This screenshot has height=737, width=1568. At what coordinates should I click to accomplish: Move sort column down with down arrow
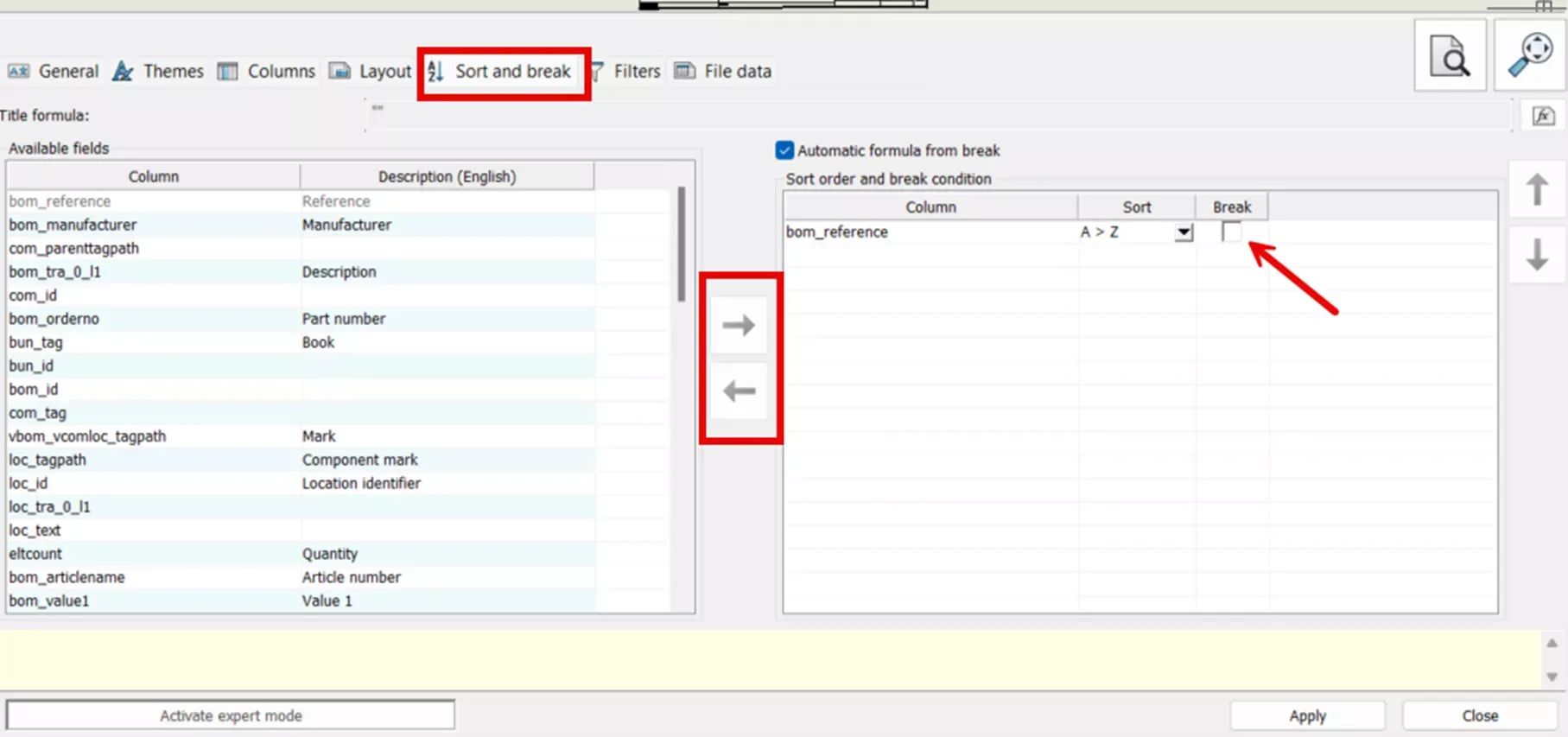click(1537, 255)
